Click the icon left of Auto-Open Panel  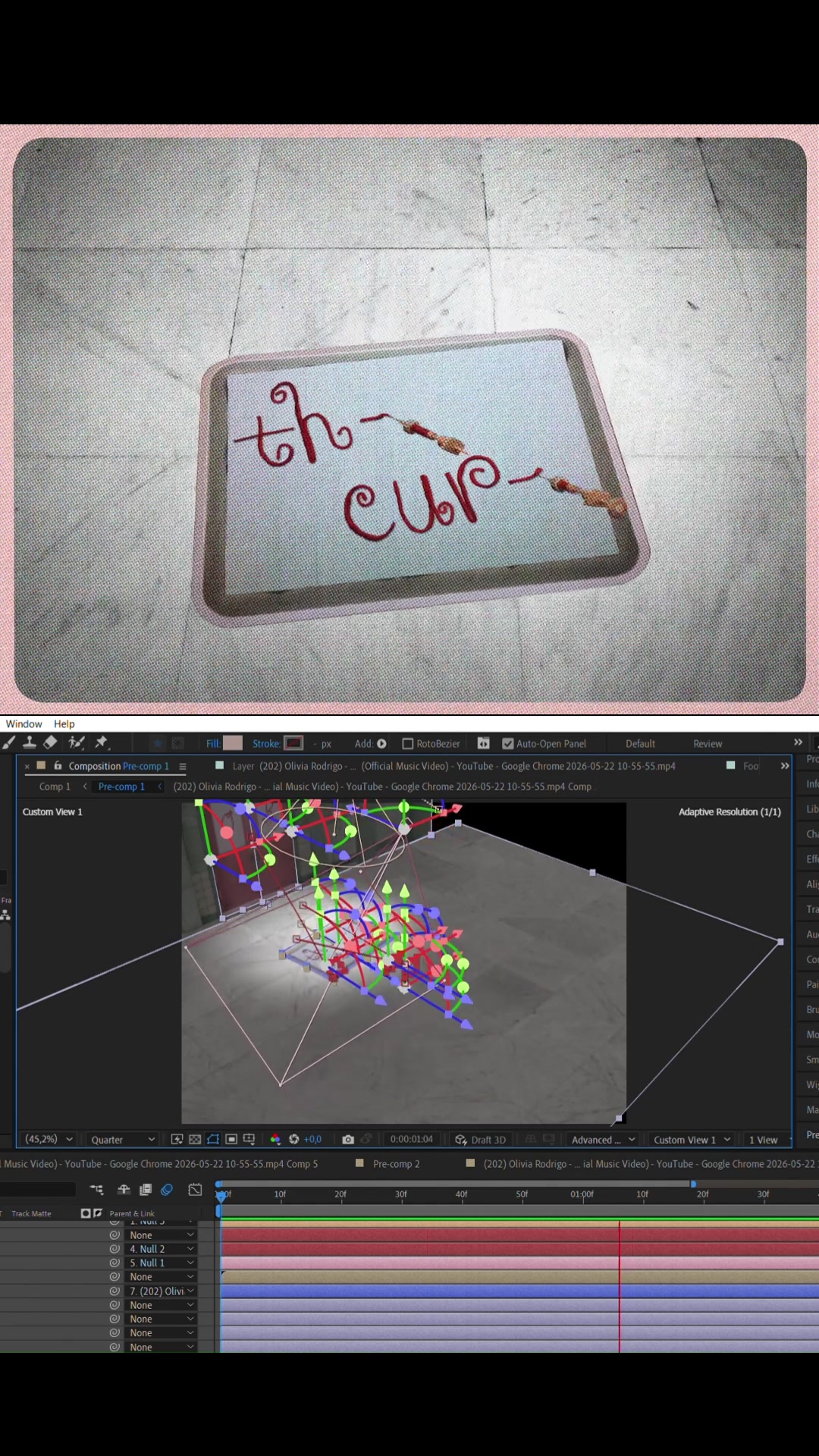[483, 744]
